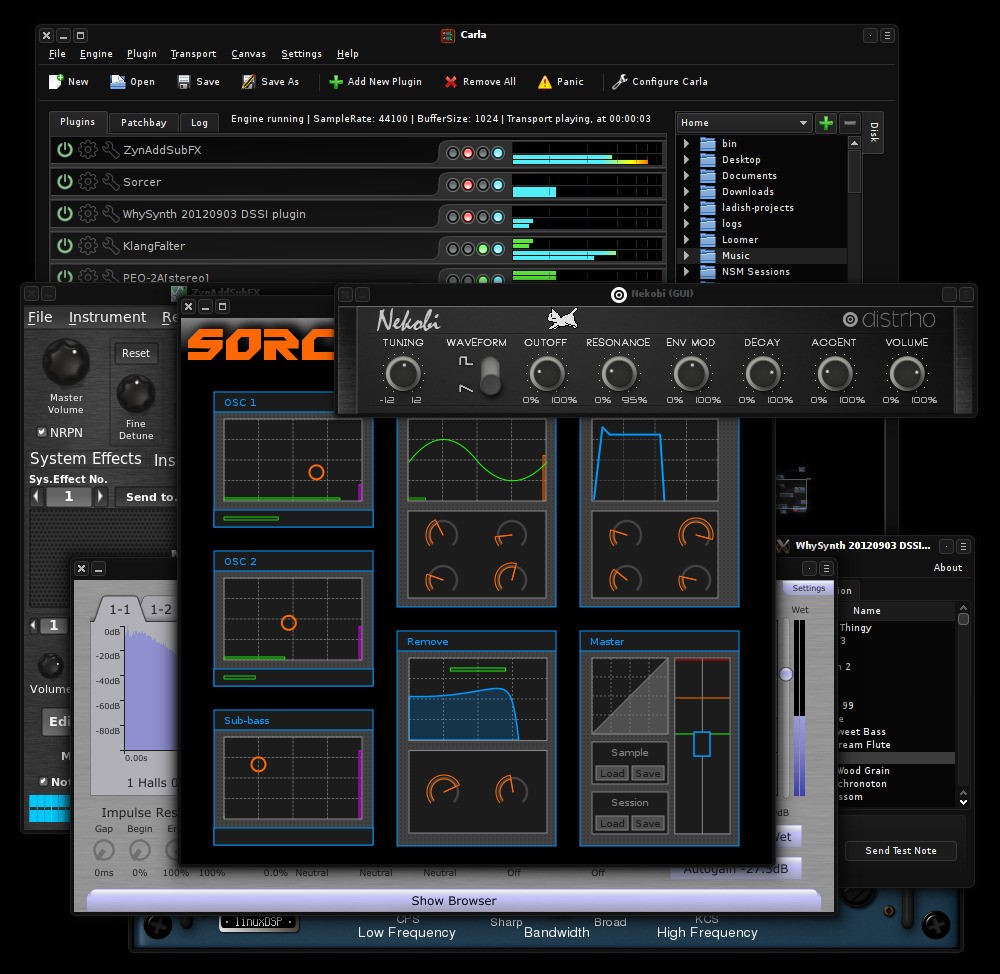This screenshot has height=974, width=1000.
Task: Click the Panic warning icon
Action: 544,82
